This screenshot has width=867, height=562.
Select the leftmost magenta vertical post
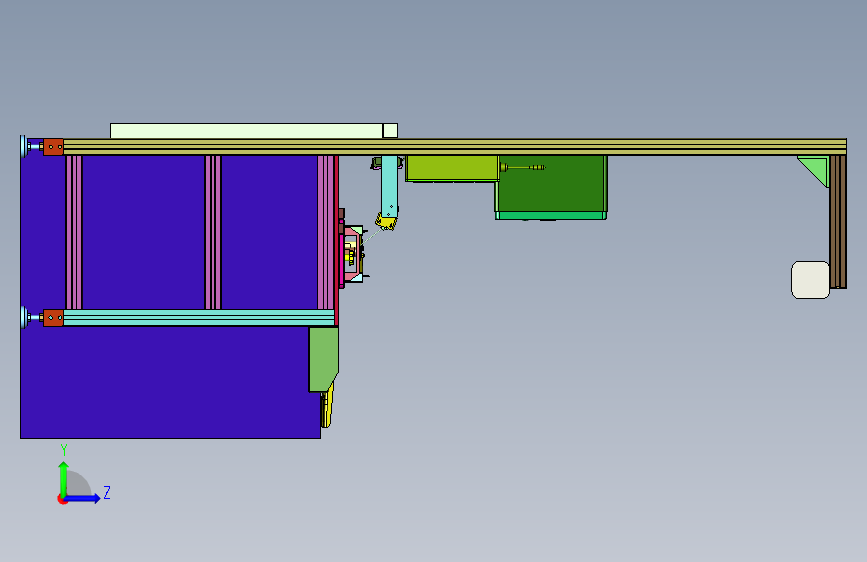tap(74, 232)
